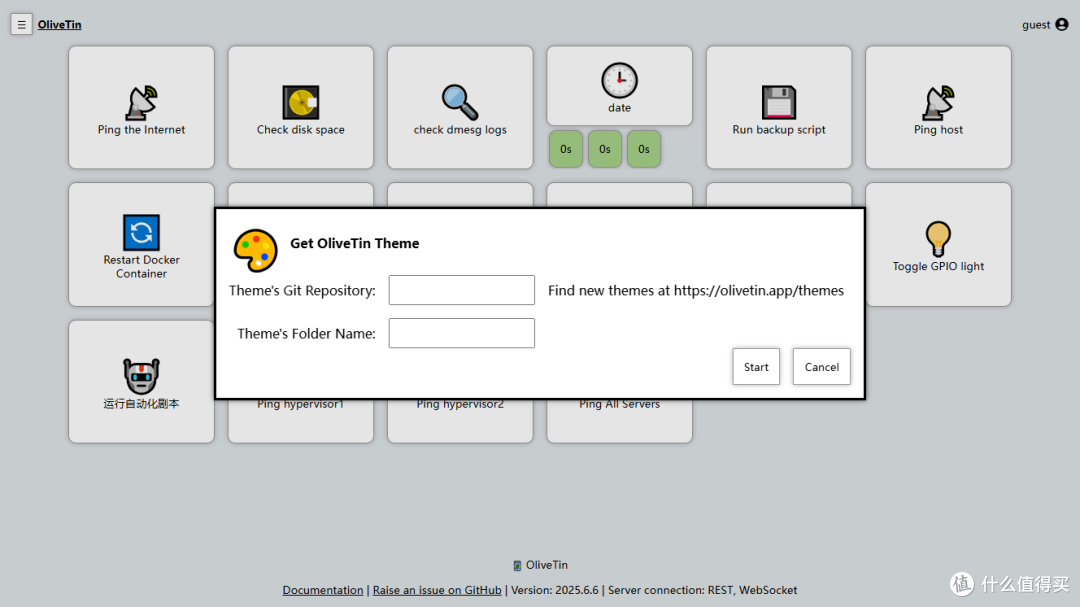Image resolution: width=1080 pixels, height=607 pixels.
Task: Open the third green 0s execution log
Action: (x=643, y=149)
